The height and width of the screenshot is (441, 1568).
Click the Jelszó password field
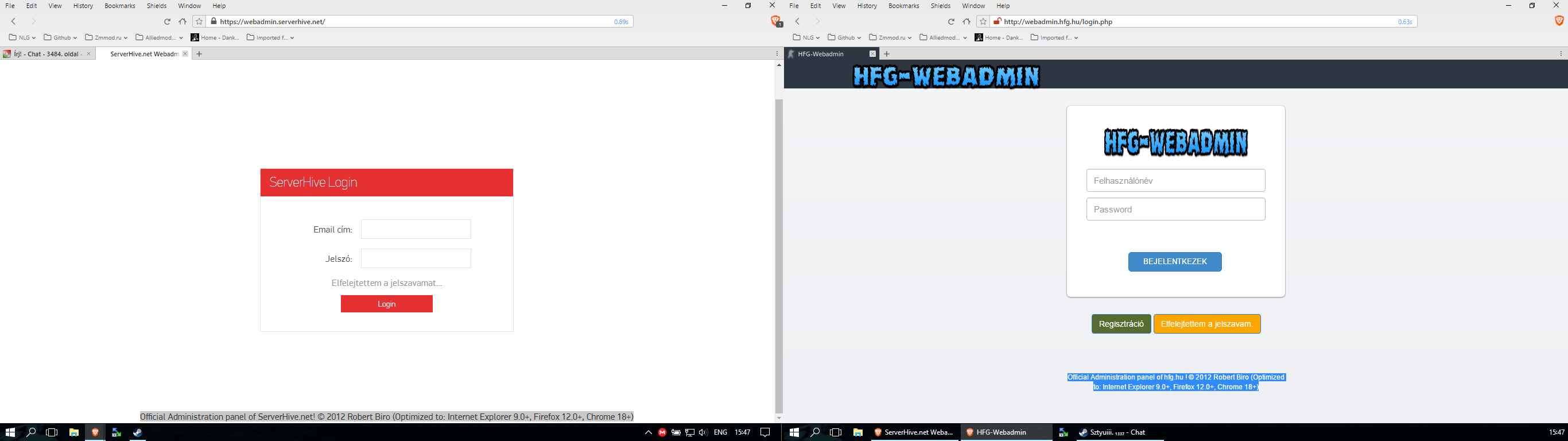click(416, 259)
